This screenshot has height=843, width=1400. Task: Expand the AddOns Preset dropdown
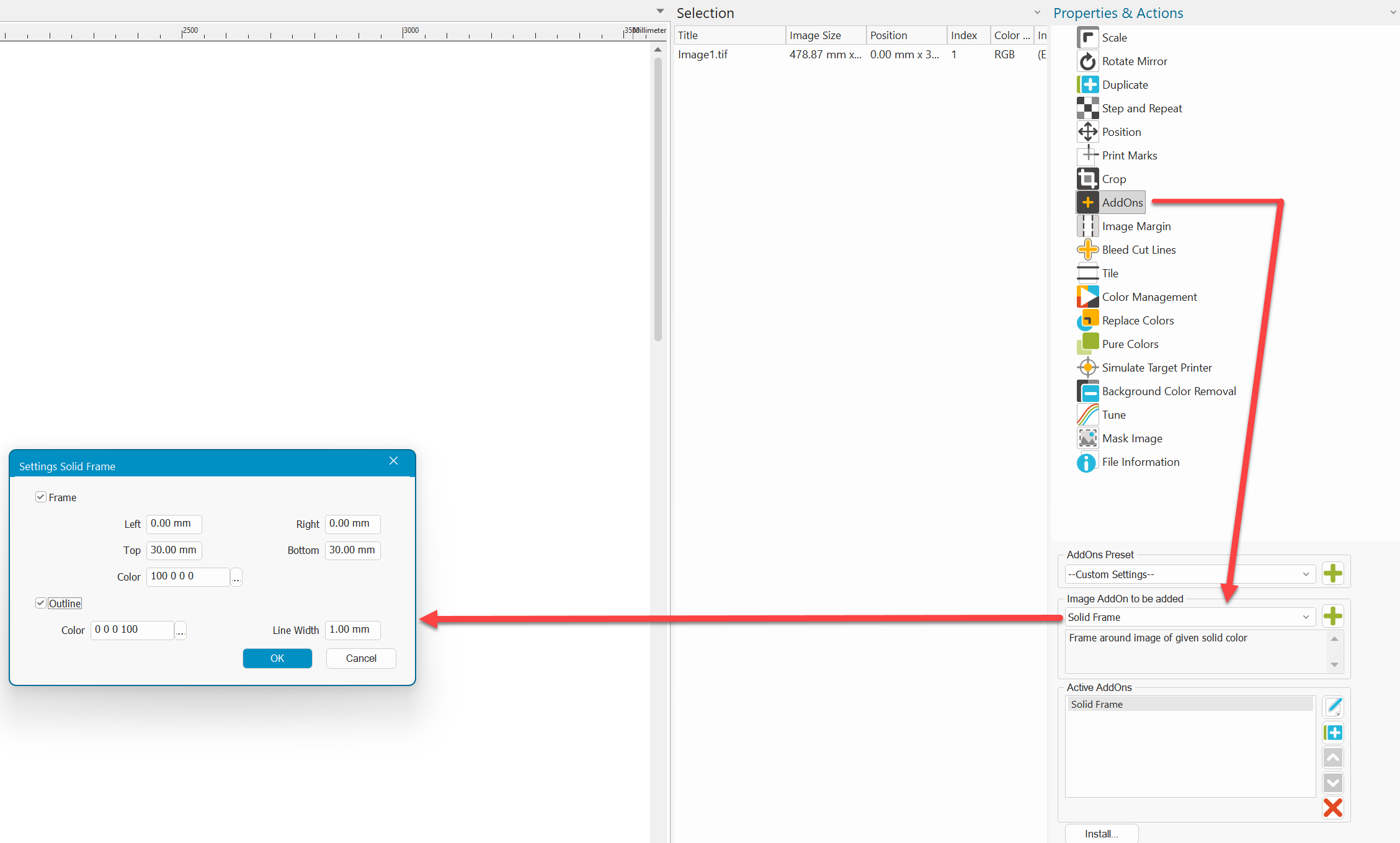pos(1305,574)
